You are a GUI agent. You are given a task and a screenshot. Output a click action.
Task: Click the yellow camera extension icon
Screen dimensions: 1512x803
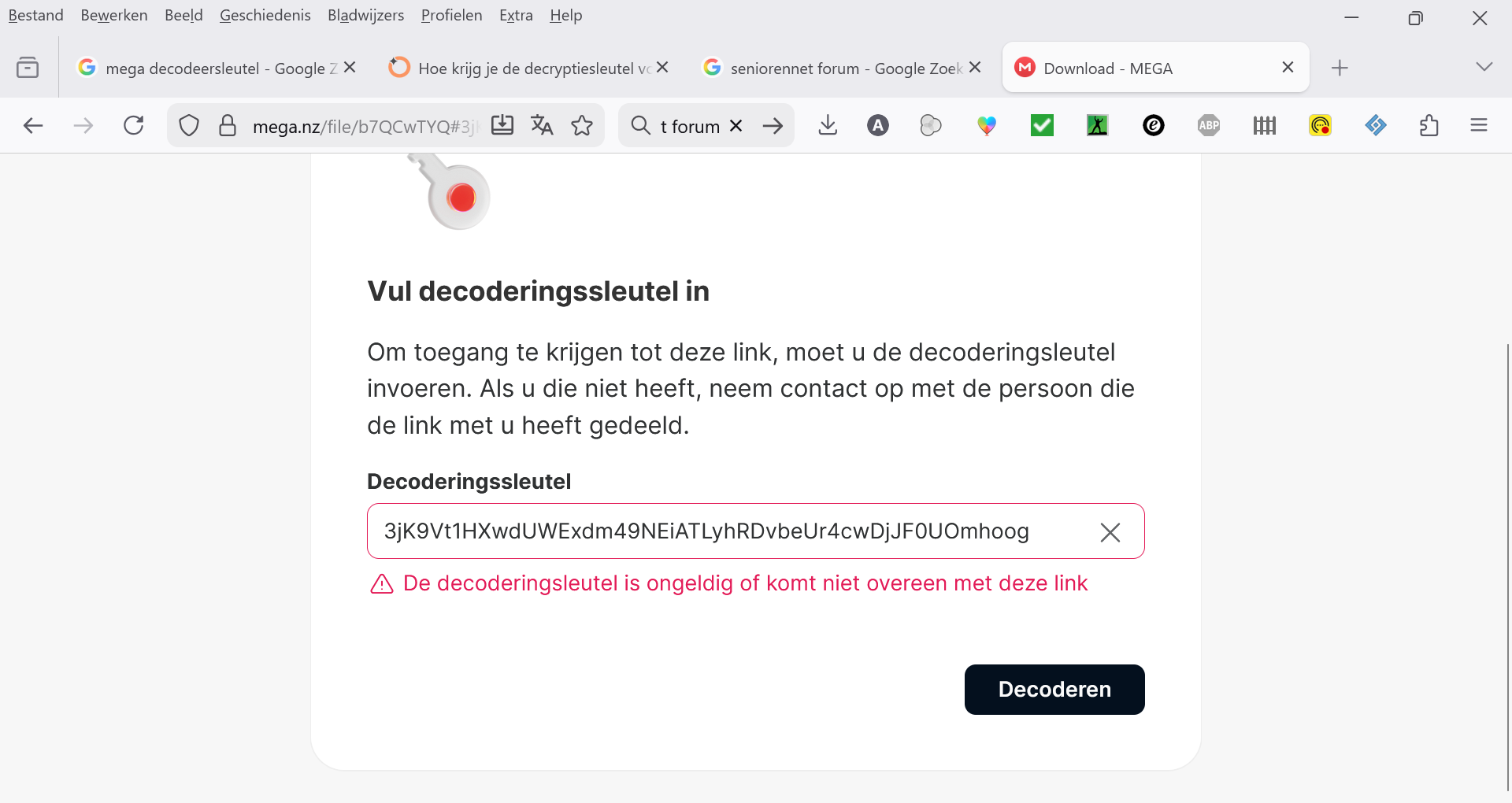point(1321,125)
